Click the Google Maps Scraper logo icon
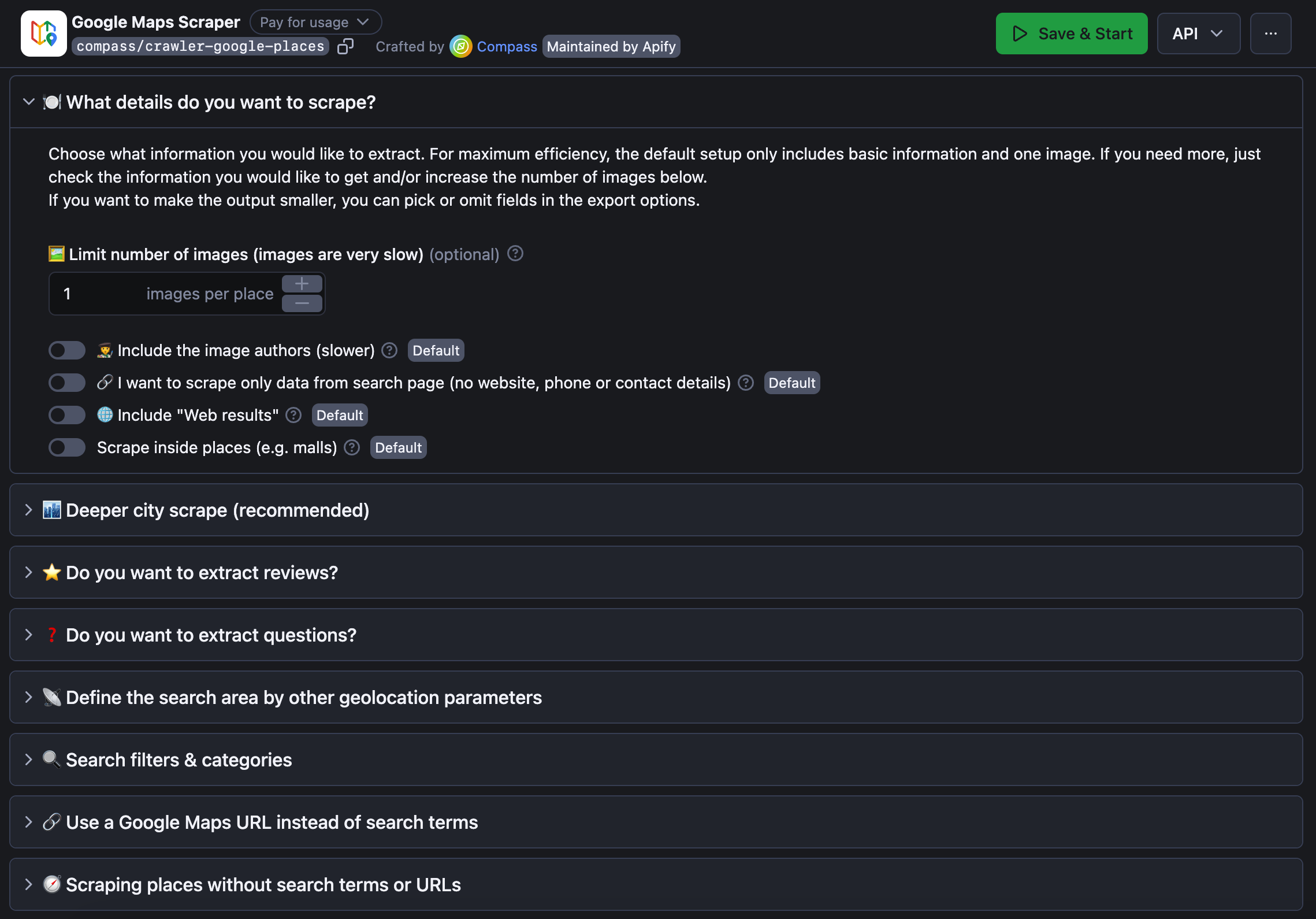Image resolution: width=1316 pixels, height=919 pixels. coord(44,34)
